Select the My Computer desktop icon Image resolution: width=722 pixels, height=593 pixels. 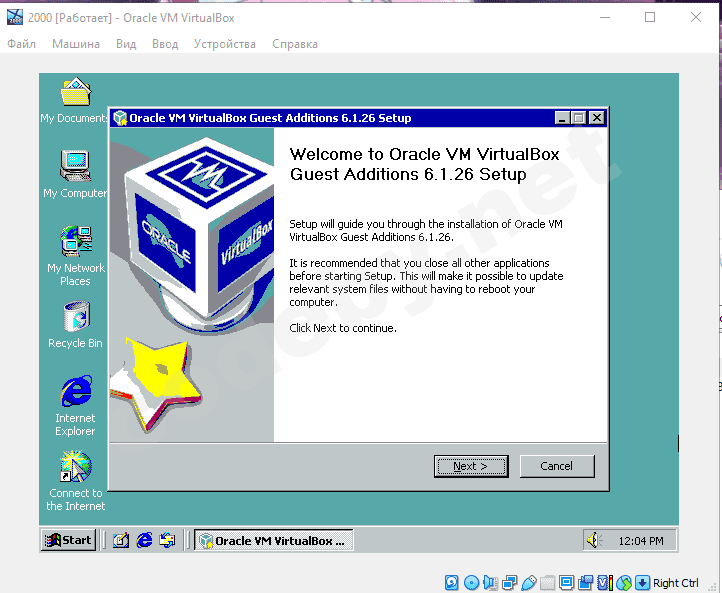76,174
